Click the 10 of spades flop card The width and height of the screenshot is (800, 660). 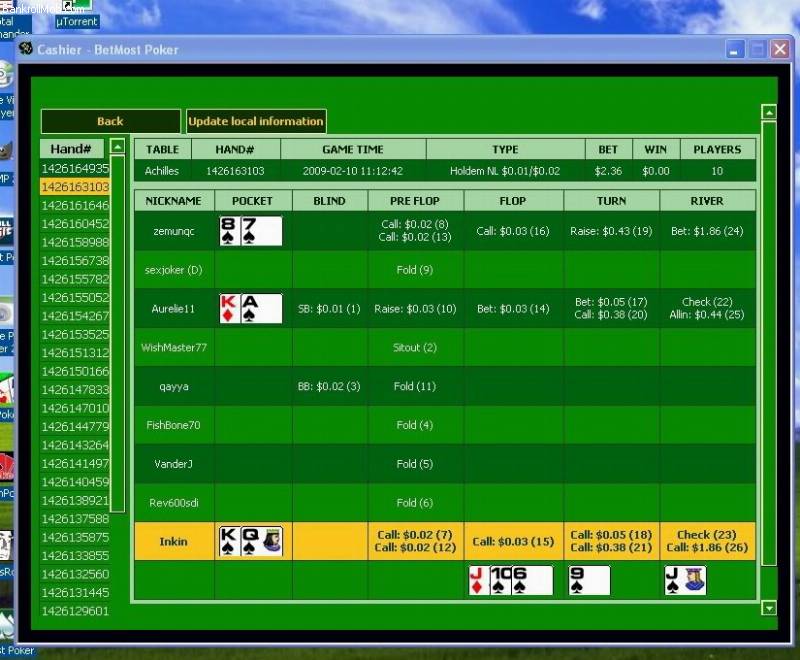[x=500, y=580]
